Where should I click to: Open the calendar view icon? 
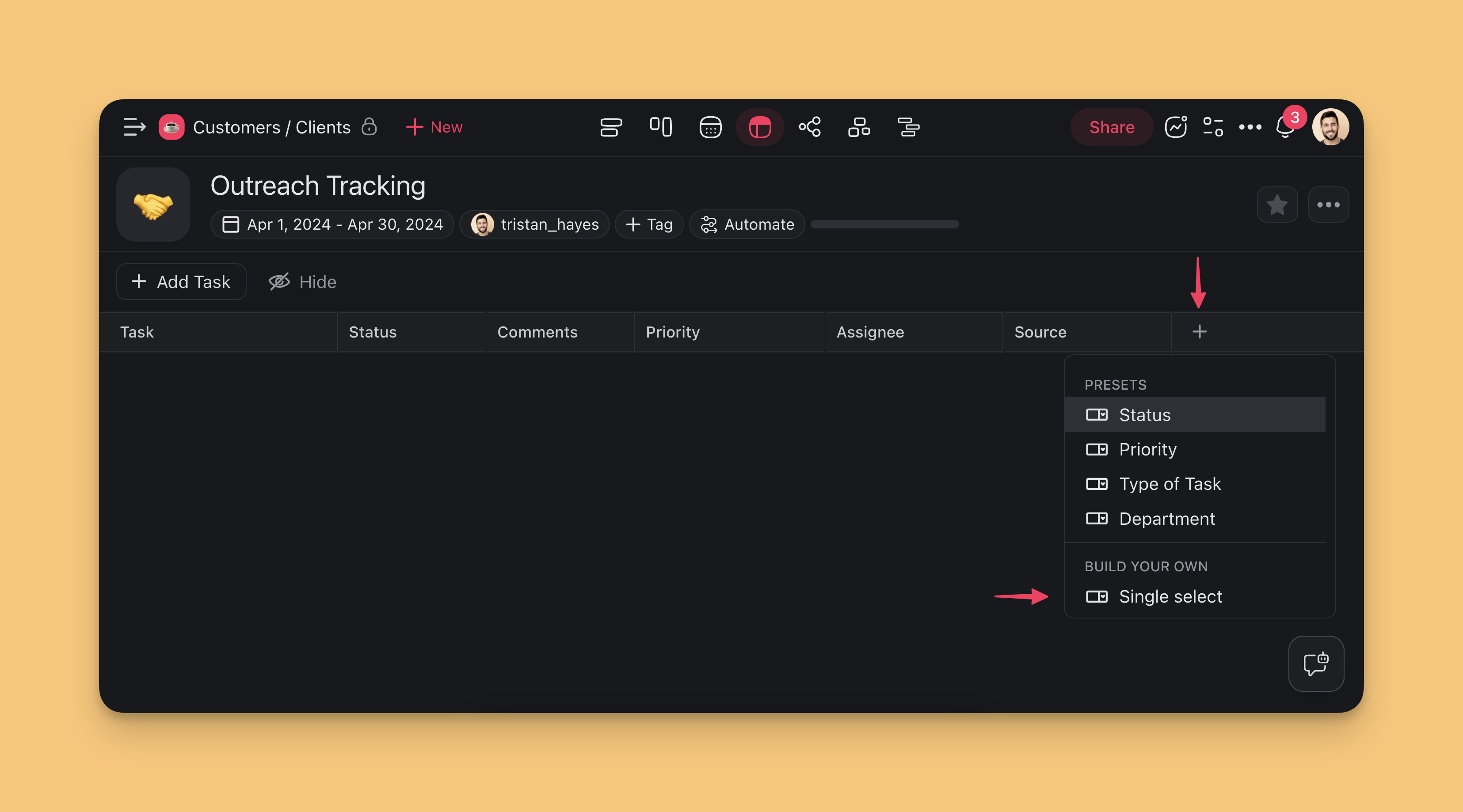pos(710,127)
